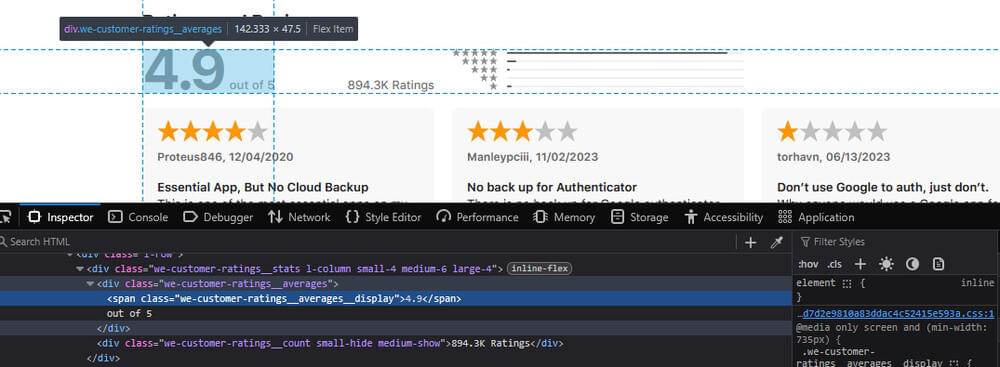The width and height of the screenshot is (1000, 367).
Task: Open the Network tab
Action: tap(299, 217)
